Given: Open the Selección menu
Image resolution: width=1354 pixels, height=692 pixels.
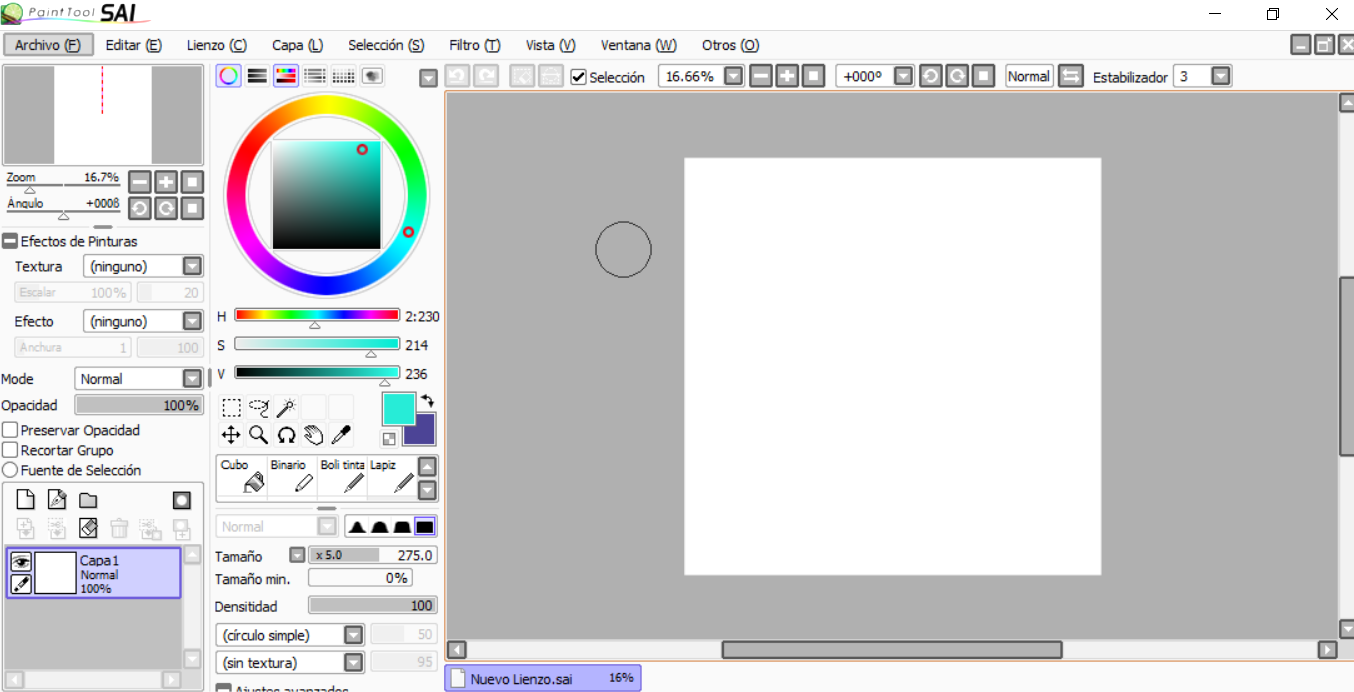Looking at the screenshot, I should click(x=386, y=45).
